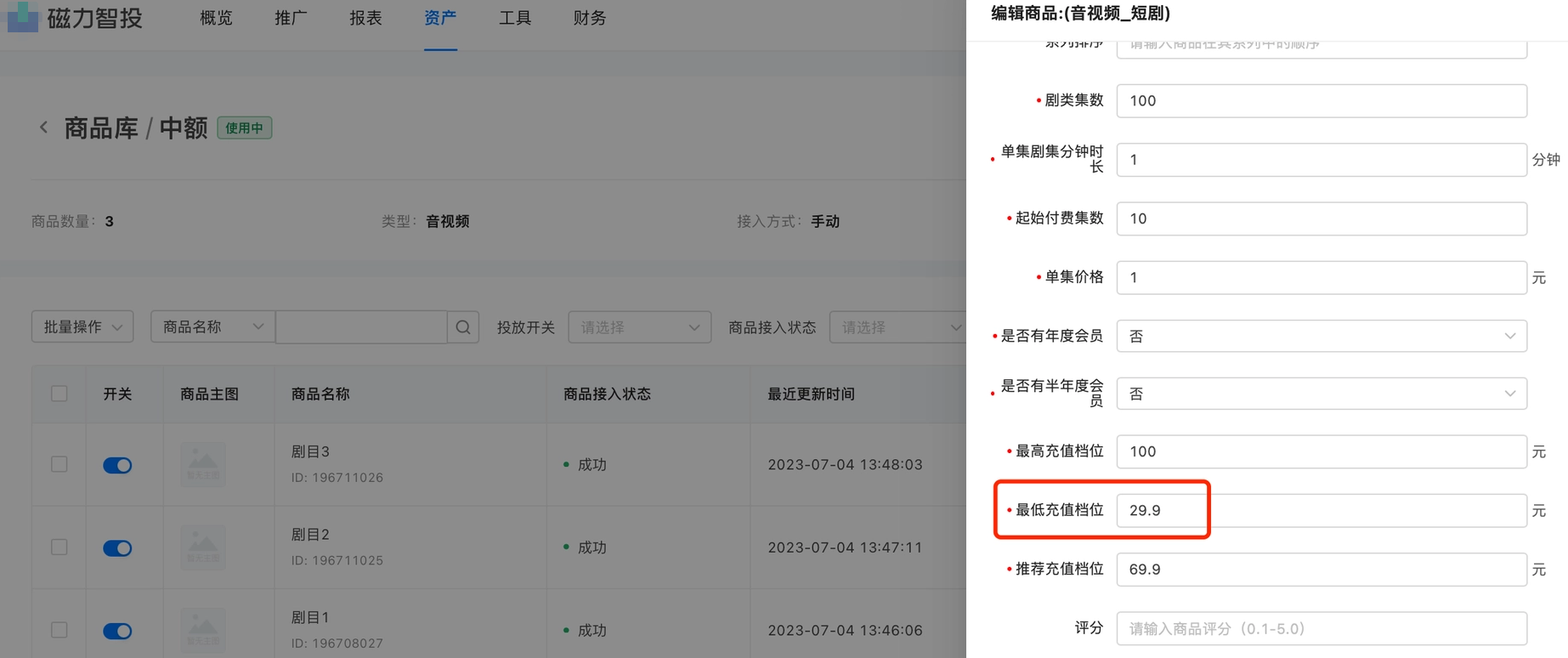The image size is (1568, 658).
Task: Open the 工具 tab
Action: pos(515,18)
